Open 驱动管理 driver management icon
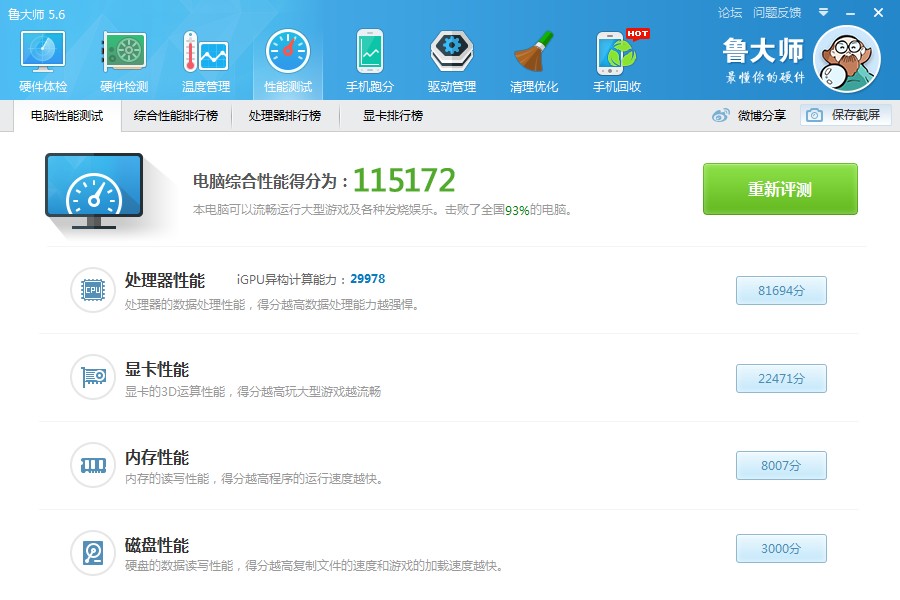 tap(452, 52)
